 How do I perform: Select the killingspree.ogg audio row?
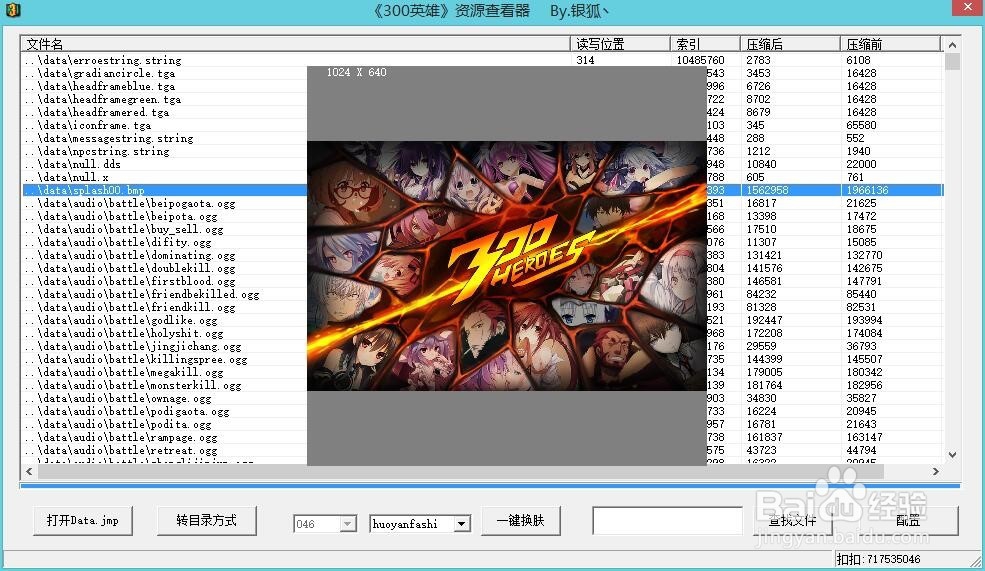(482, 359)
